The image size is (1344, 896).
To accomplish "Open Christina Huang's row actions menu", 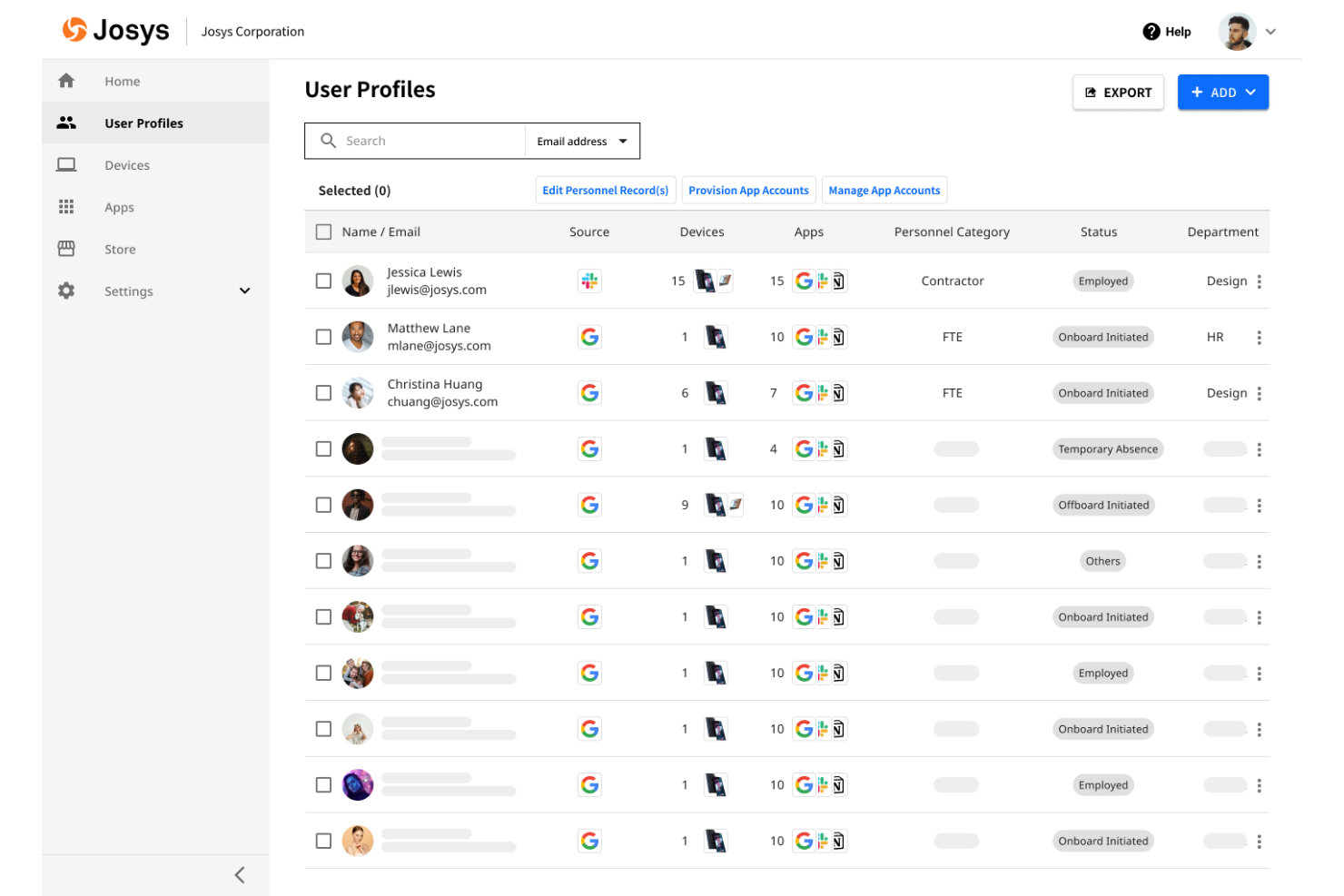I will tap(1260, 392).
